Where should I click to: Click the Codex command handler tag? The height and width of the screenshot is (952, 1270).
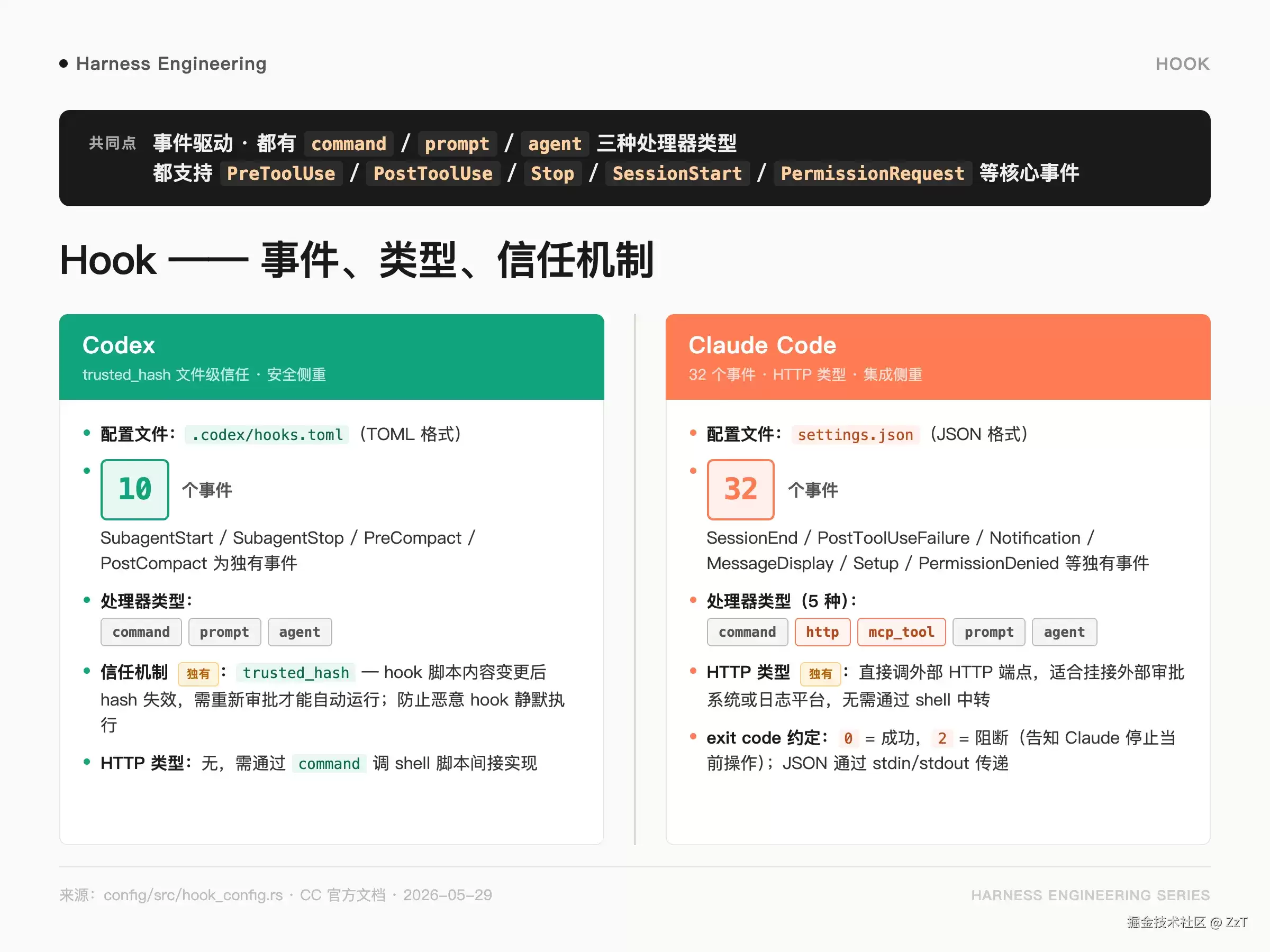click(x=141, y=632)
